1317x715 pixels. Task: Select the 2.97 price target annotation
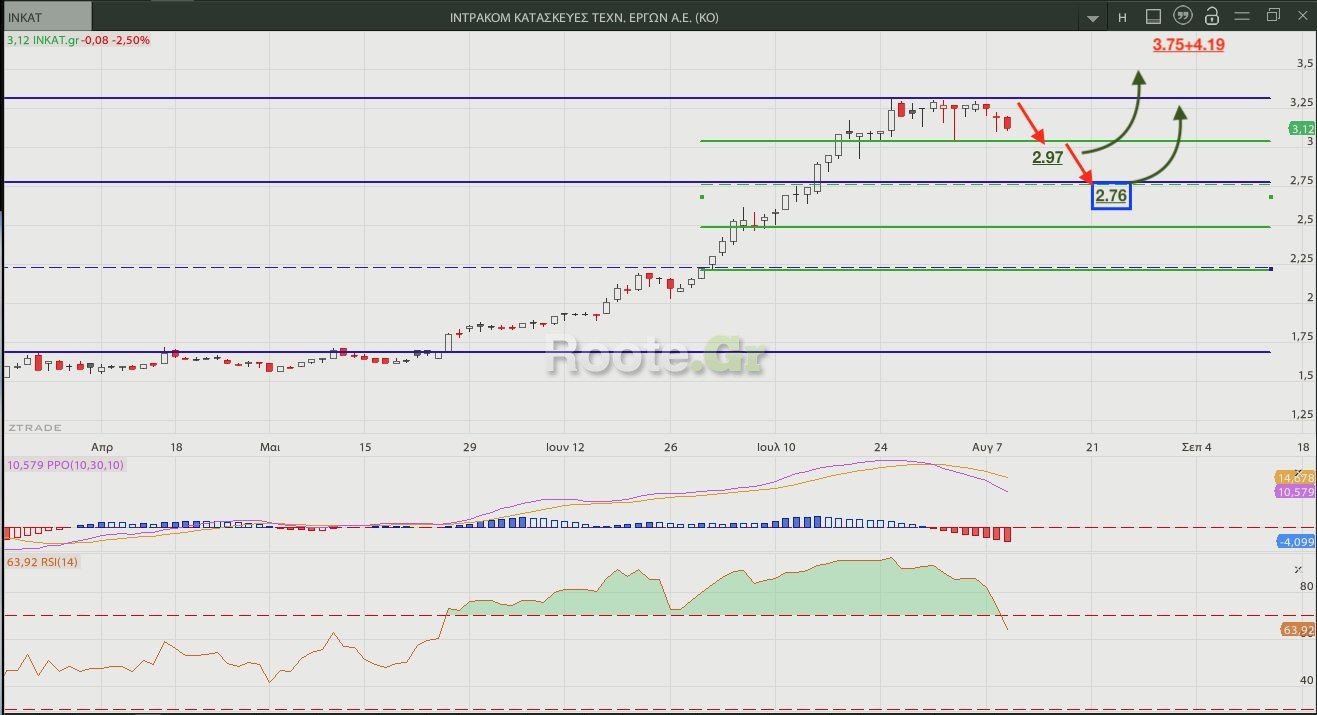[x=1047, y=158]
